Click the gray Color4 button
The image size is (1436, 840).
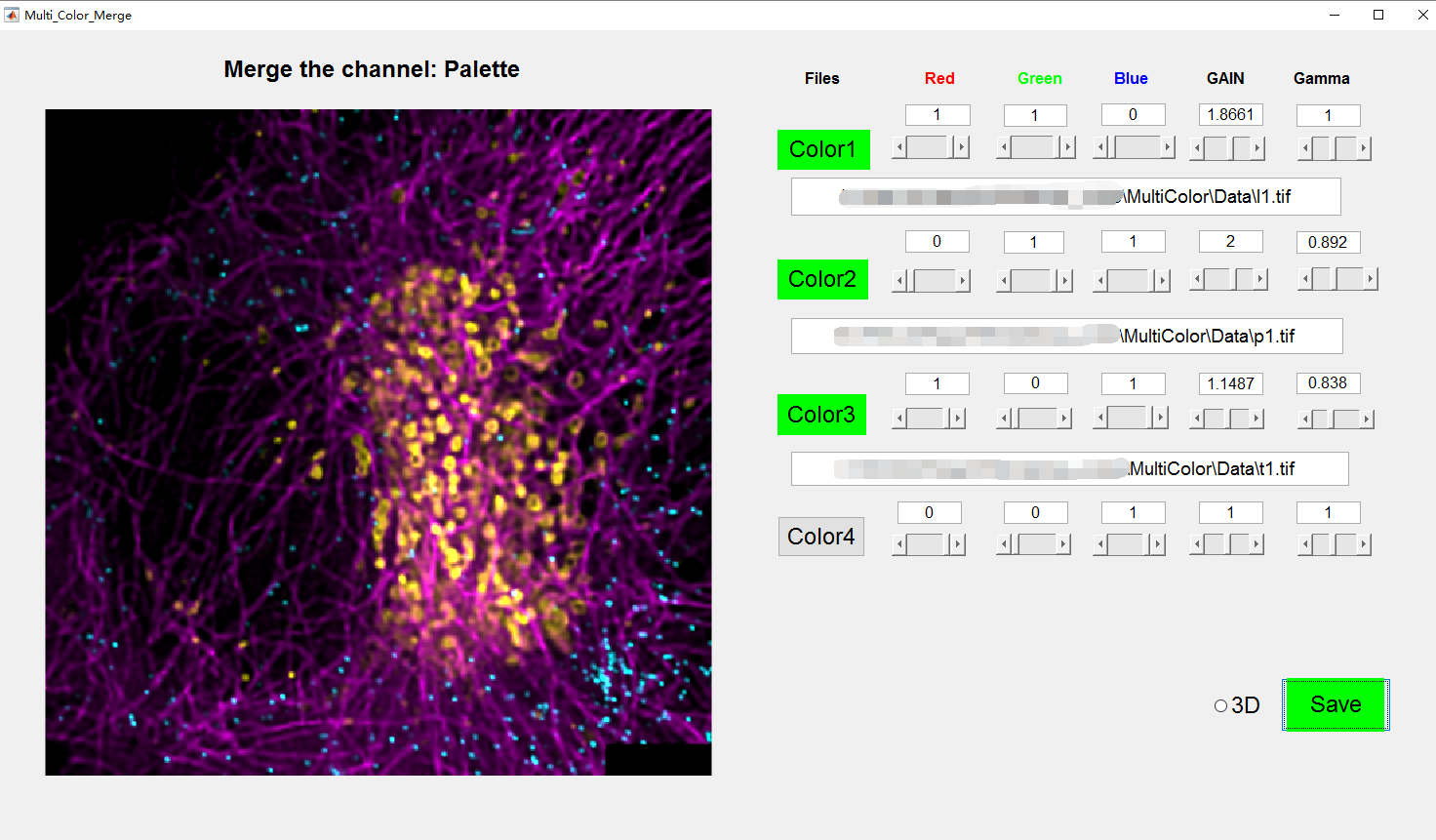[x=821, y=537]
